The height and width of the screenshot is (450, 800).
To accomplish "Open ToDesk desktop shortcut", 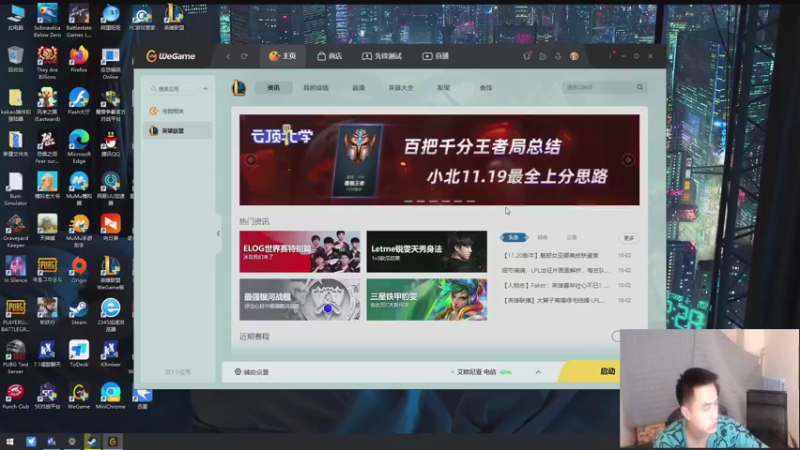I will [x=79, y=354].
